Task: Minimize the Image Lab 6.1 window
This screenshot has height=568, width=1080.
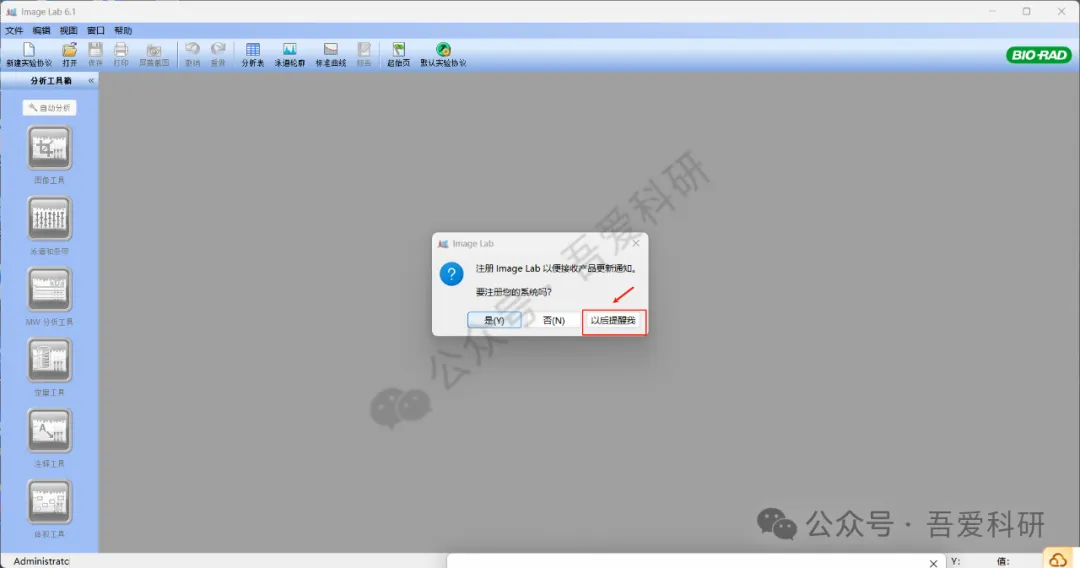Action: [x=993, y=11]
